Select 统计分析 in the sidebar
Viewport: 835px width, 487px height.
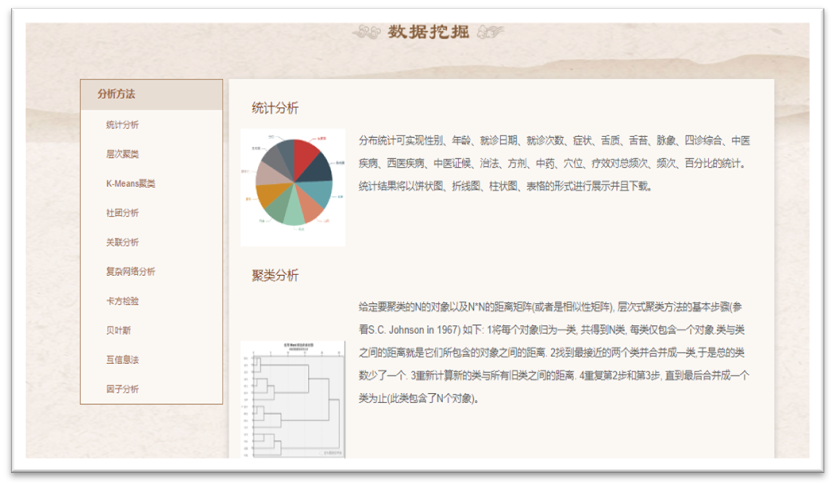122,125
